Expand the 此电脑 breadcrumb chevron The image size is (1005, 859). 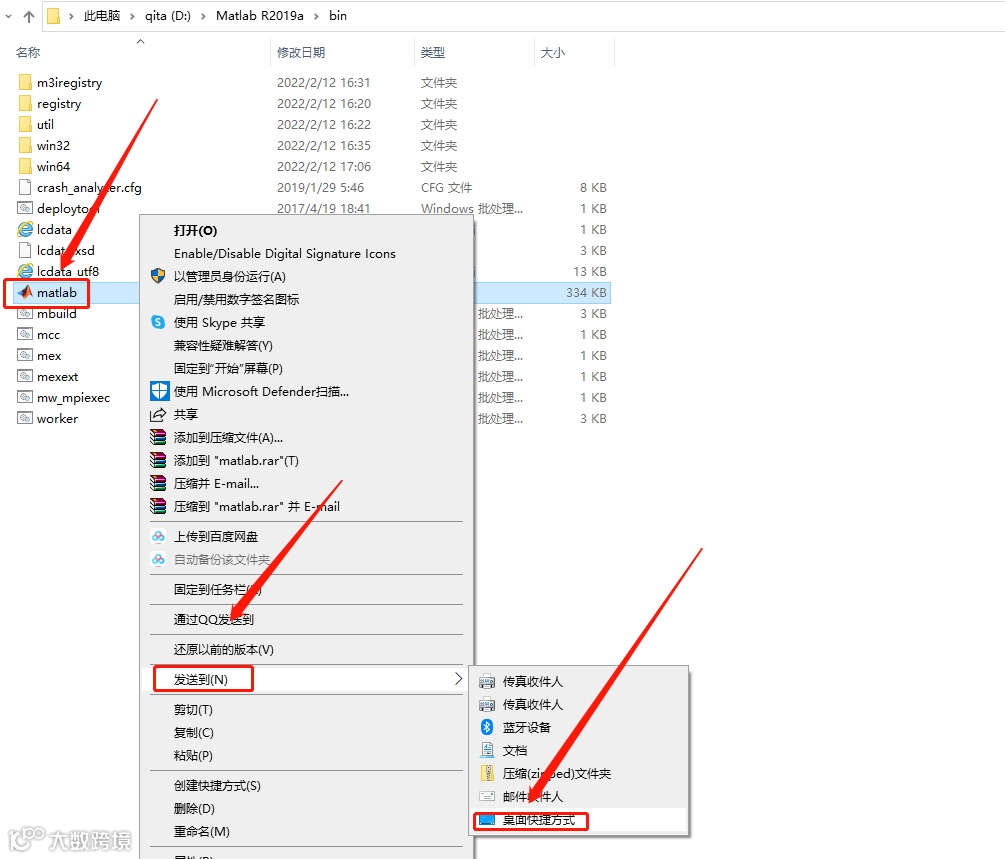coord(132,16)
